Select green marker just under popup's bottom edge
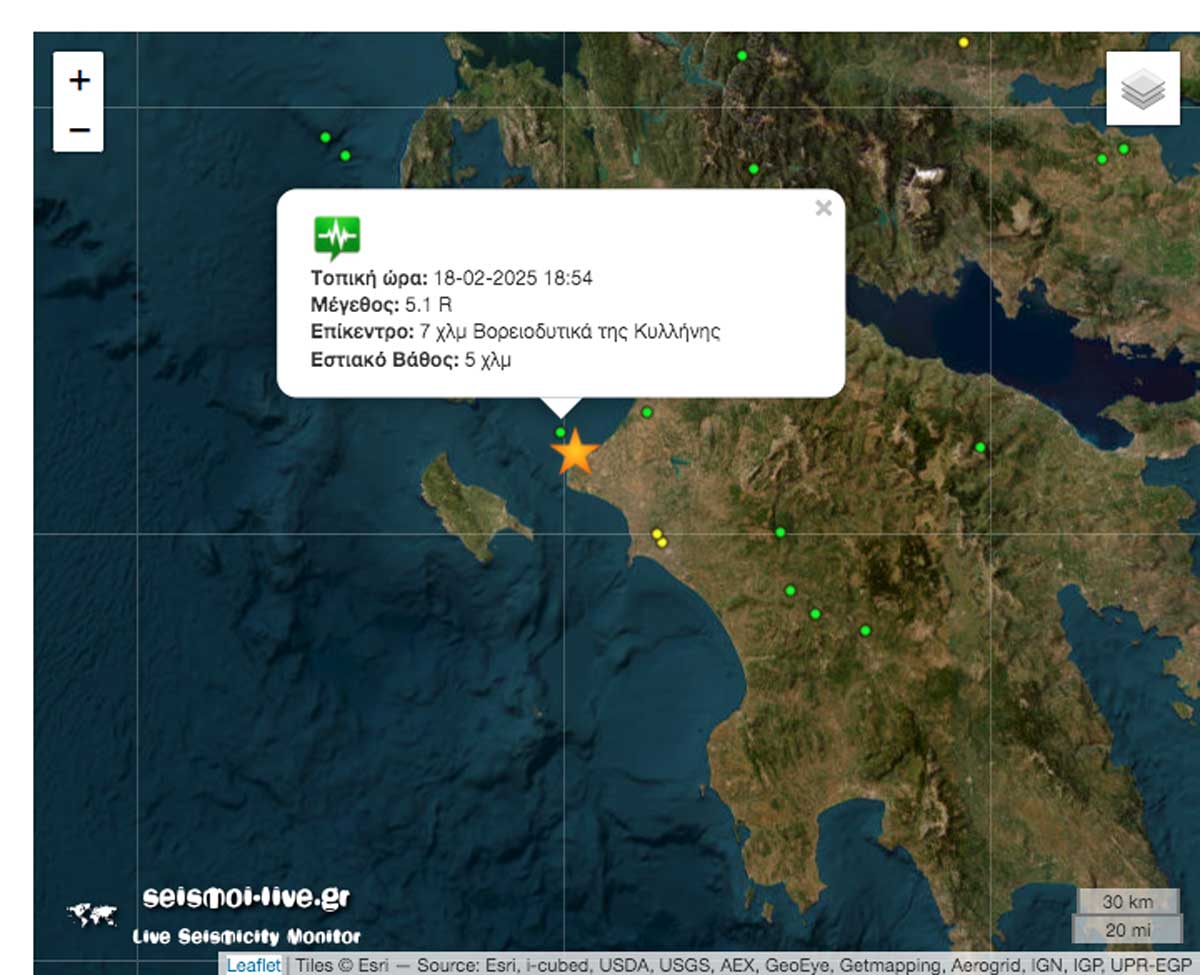 (x=647, y=412)
